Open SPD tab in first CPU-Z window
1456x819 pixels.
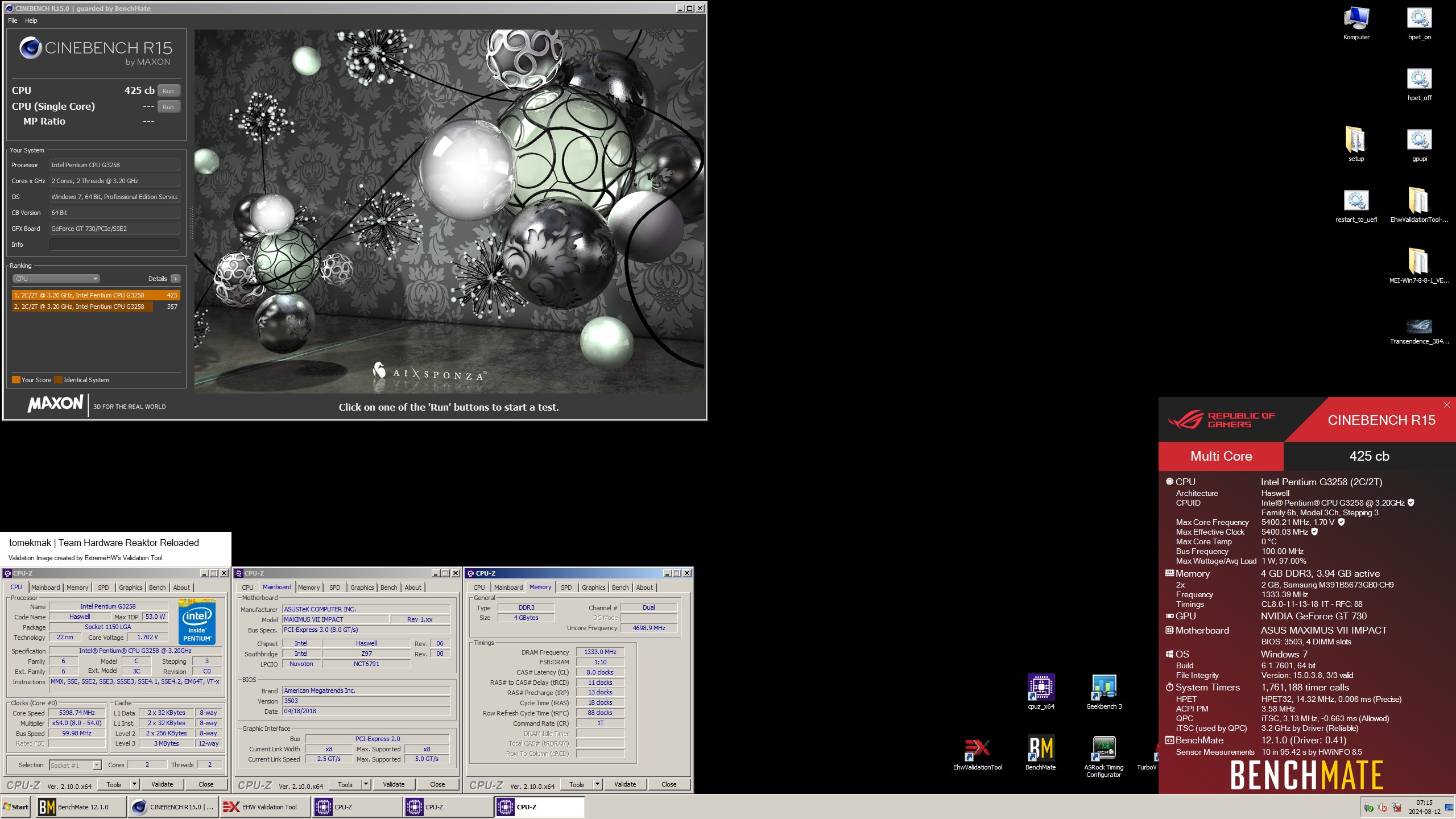pyautogui.click(x=103, y=588)
